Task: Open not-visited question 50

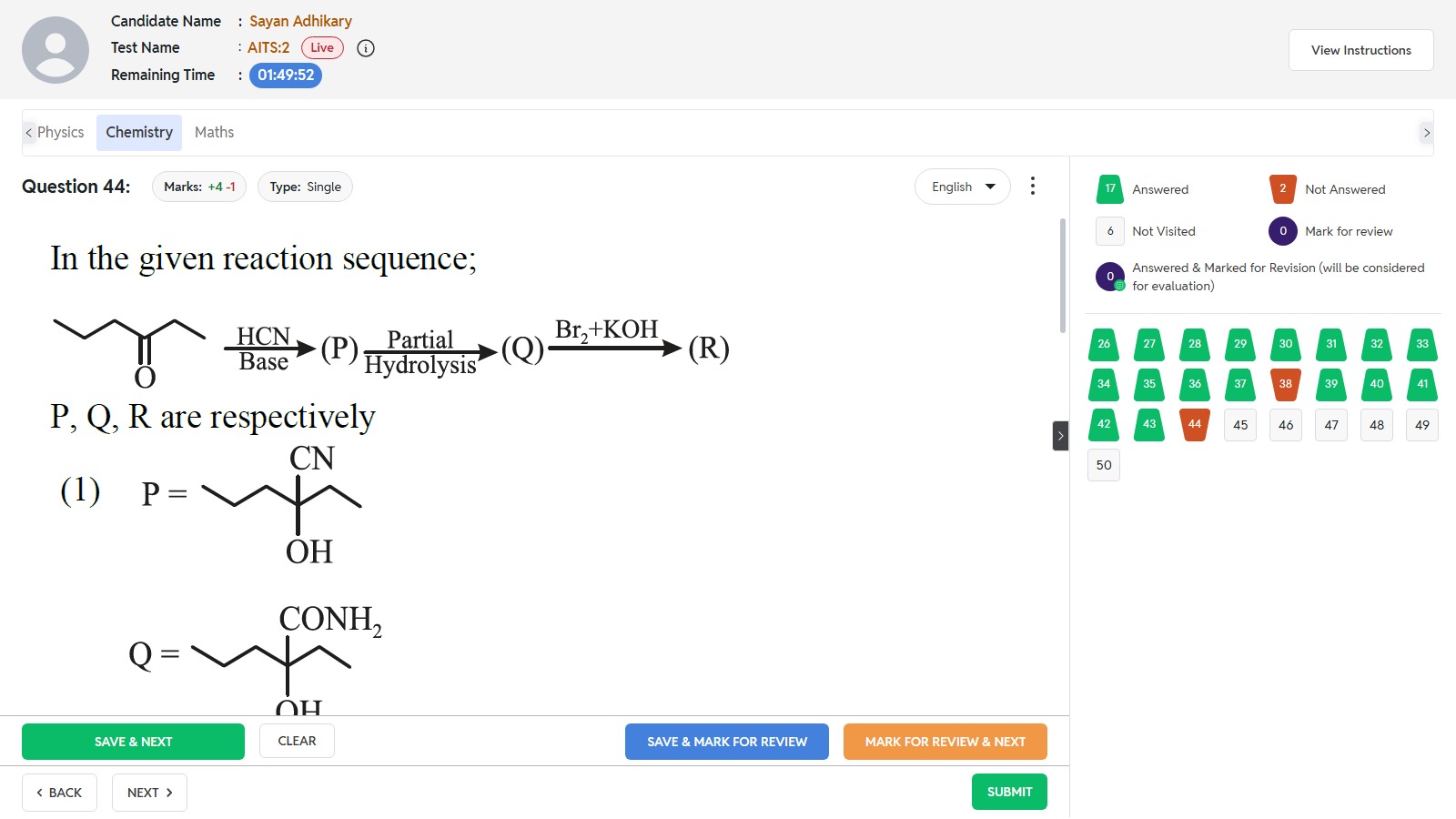Action: click(x=1104, y=465)
